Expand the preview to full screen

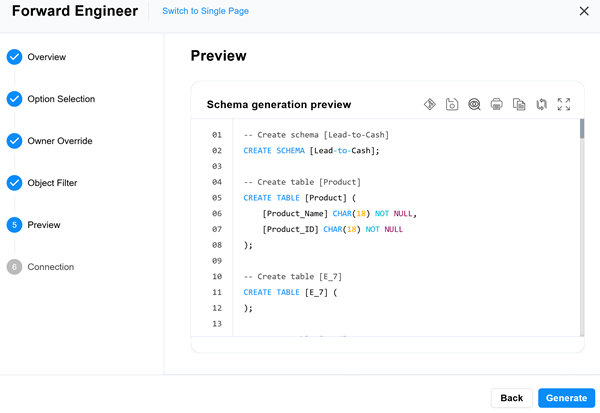pos(564,104)
